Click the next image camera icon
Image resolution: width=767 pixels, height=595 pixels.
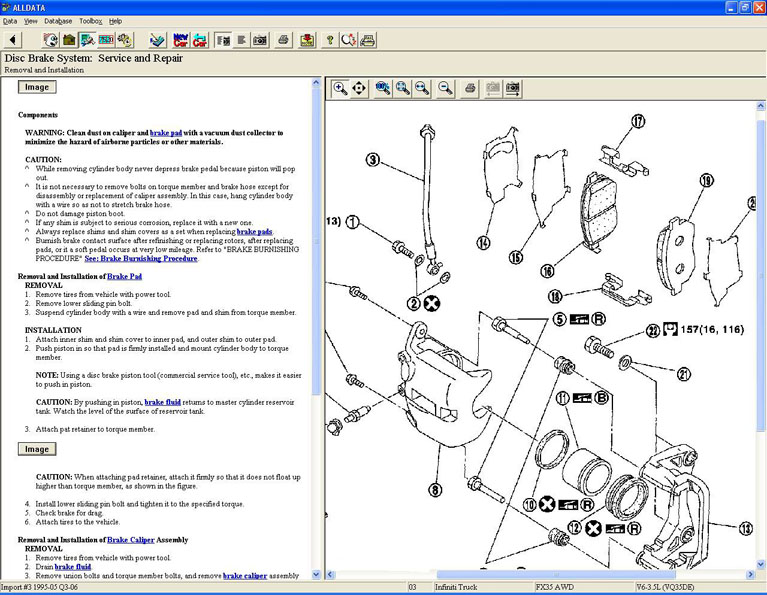[x=512, y=88]
